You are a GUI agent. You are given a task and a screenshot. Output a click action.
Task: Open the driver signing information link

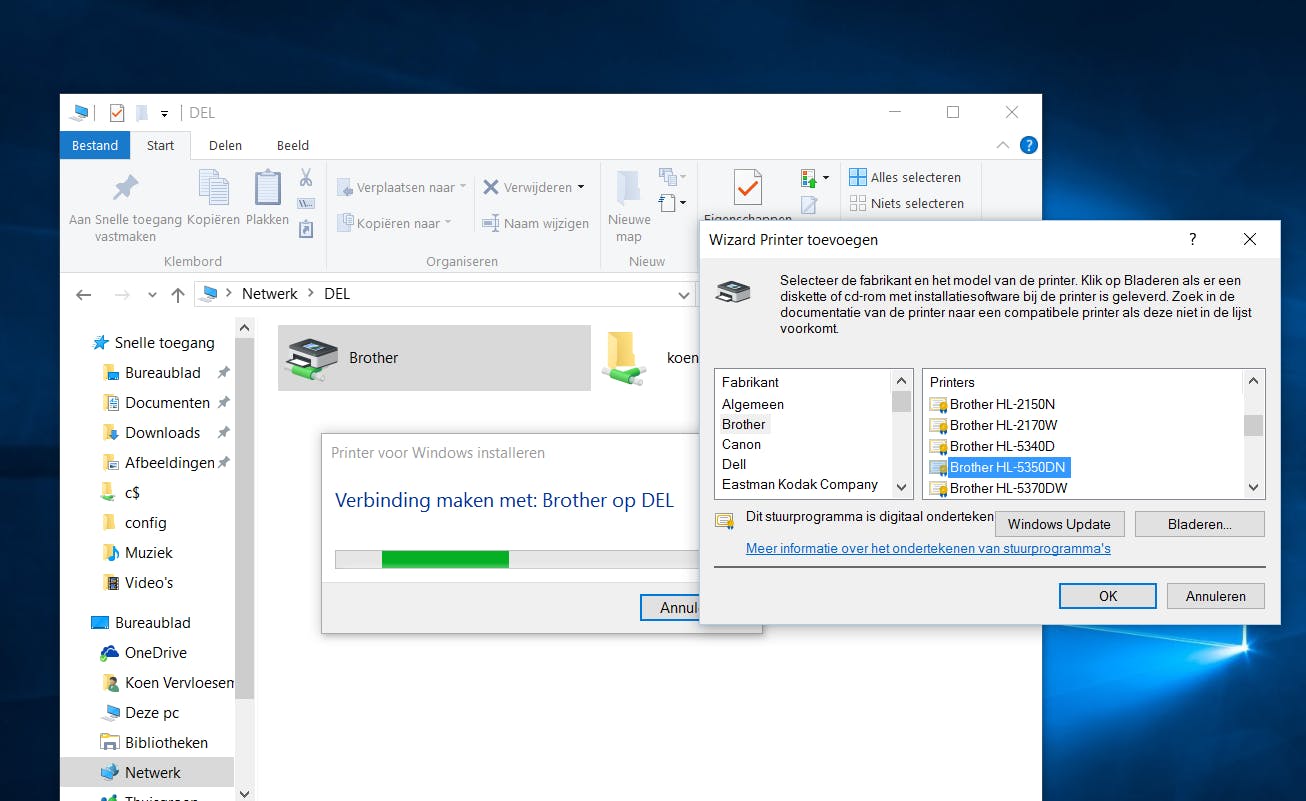click(x=928, y=548)
